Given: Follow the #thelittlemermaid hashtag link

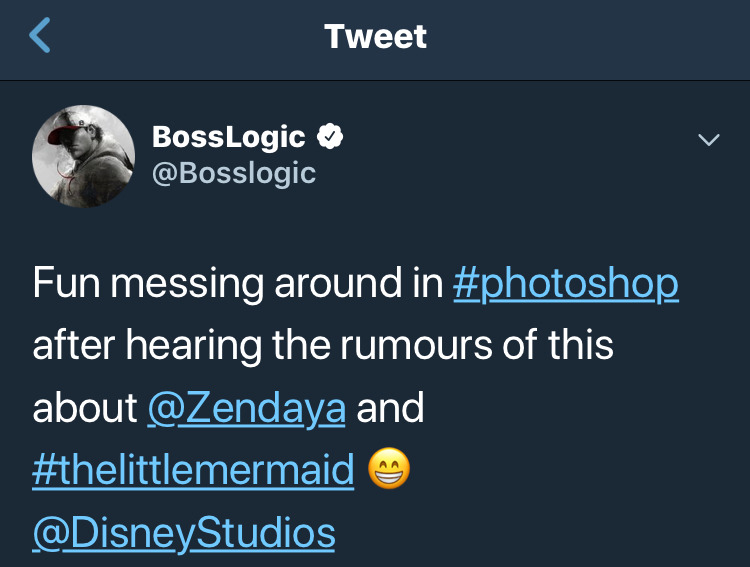Looking at the screenshot, I should (x=194, y=471).
